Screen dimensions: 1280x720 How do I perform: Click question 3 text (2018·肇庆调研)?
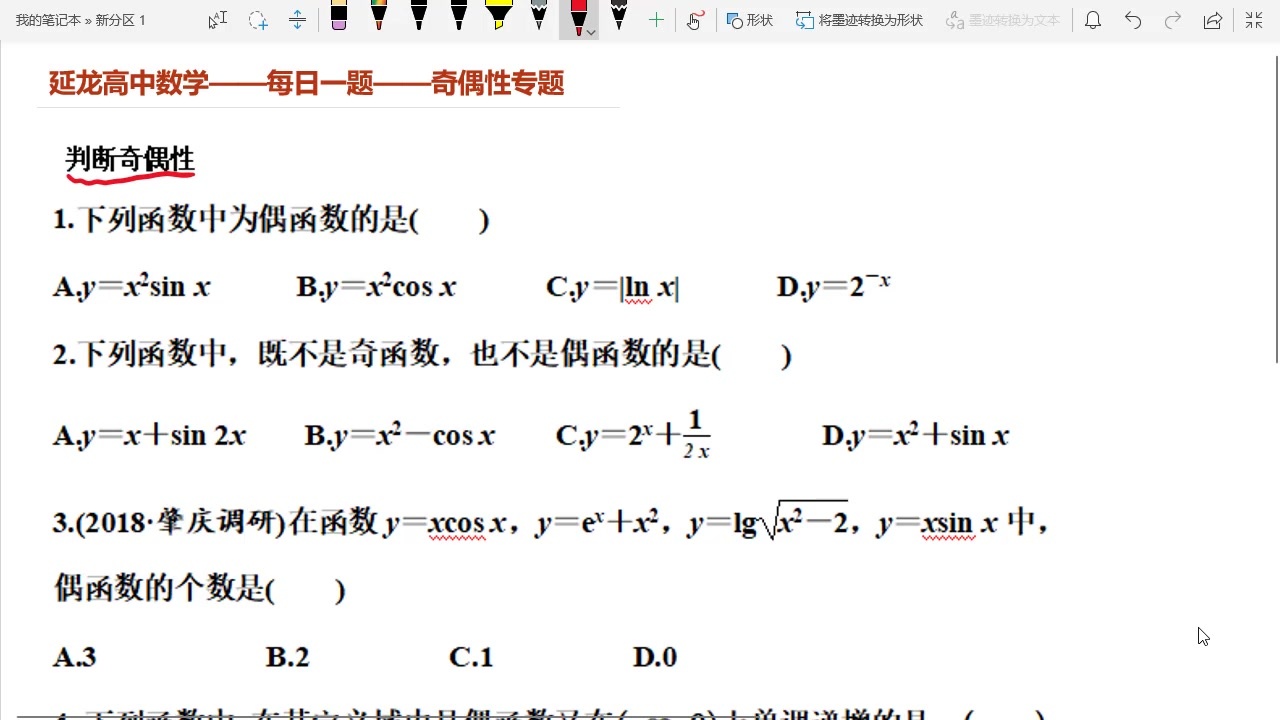click(x=181, y=523)
